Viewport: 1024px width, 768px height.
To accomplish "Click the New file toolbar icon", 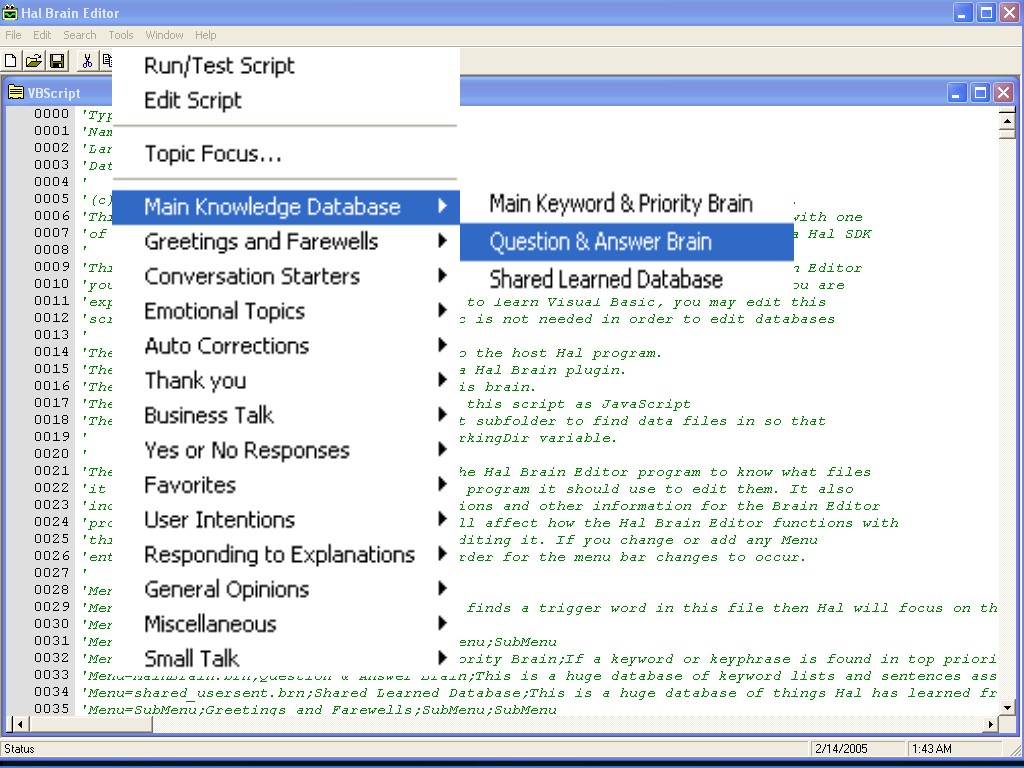I will (10, 61).
